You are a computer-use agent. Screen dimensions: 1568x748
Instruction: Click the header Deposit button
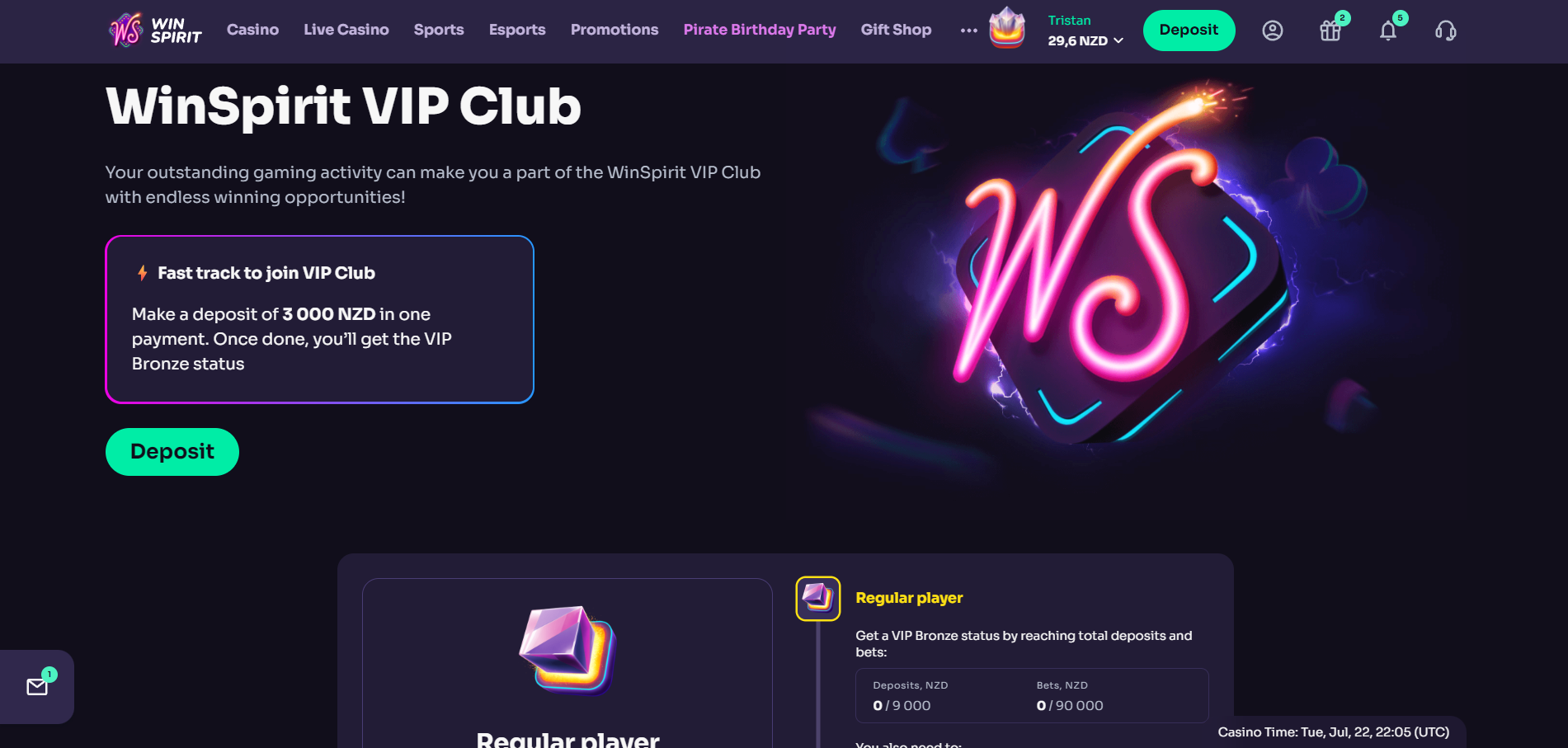coord(1189,31)
